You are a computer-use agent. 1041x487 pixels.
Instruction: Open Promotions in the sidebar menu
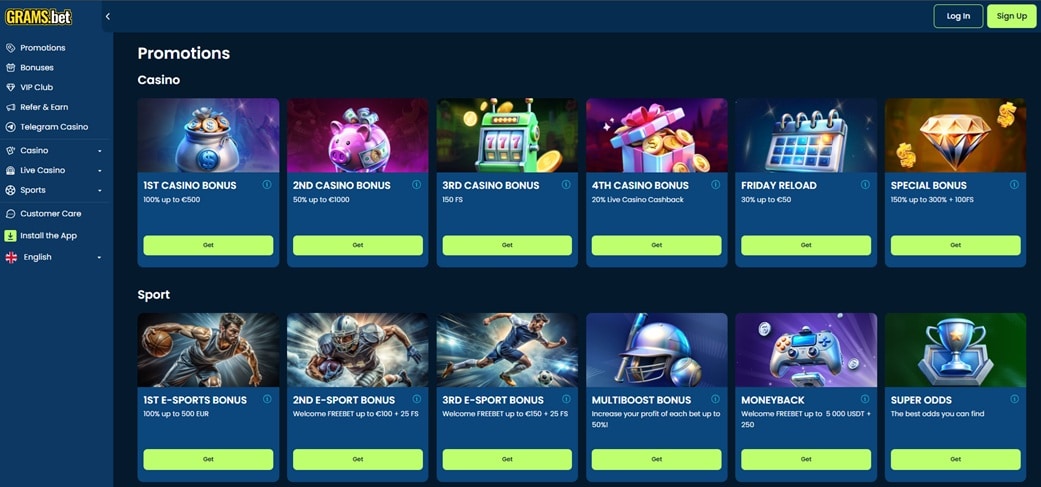(x=42, y=48)
